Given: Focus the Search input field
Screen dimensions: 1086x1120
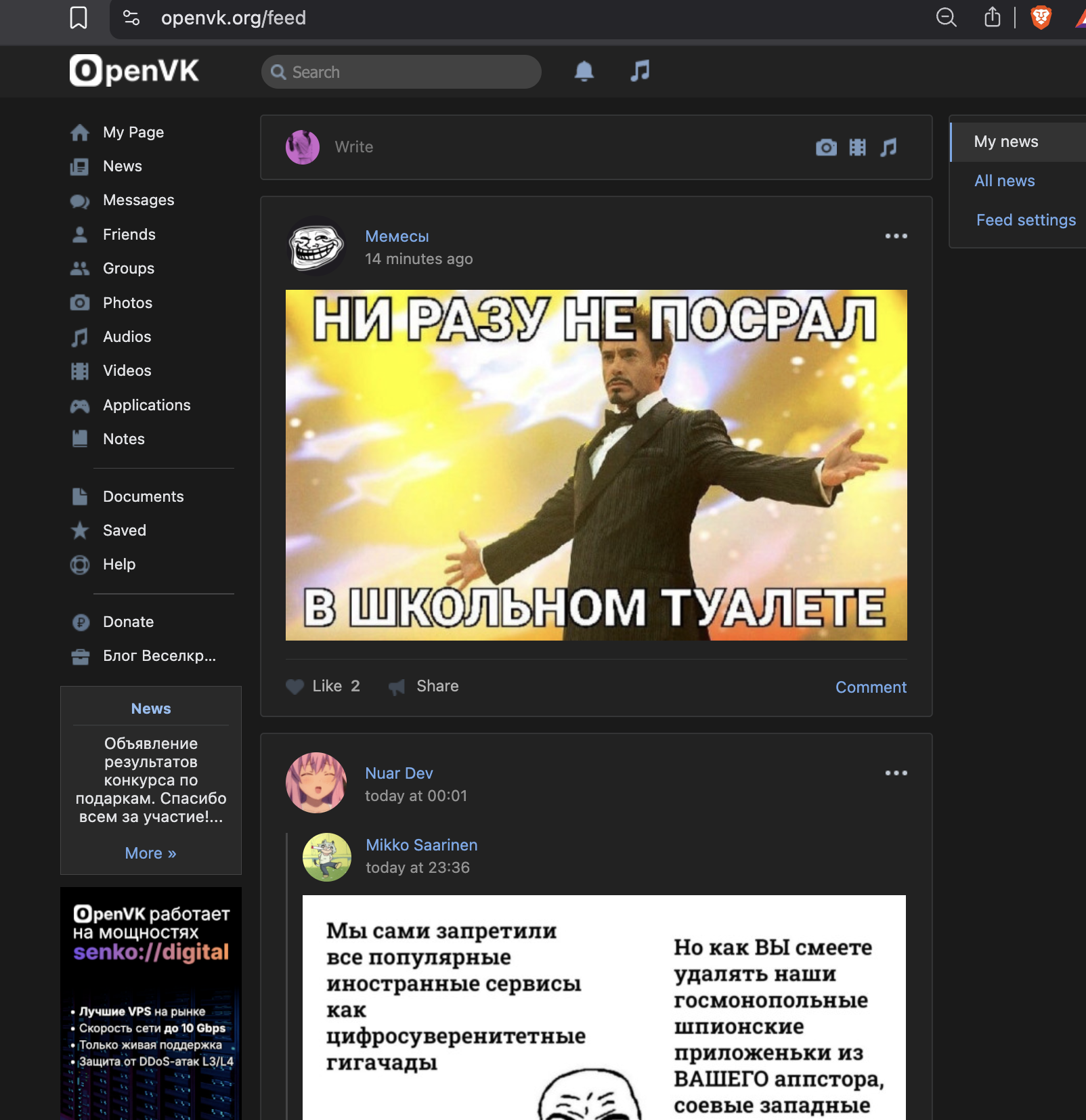Looking at the screenshot, I should [401, 72].
